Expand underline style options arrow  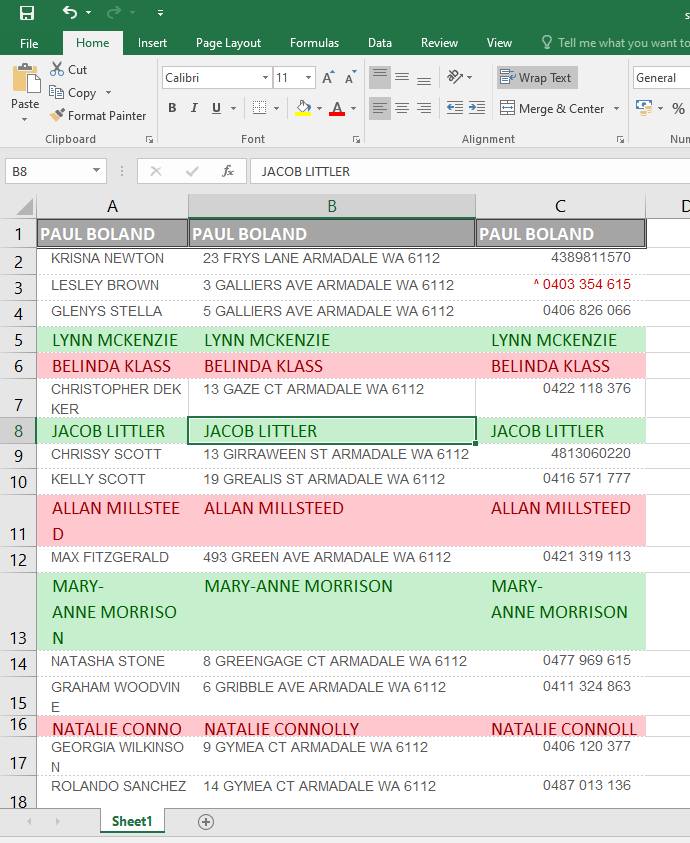coord(233,109)
